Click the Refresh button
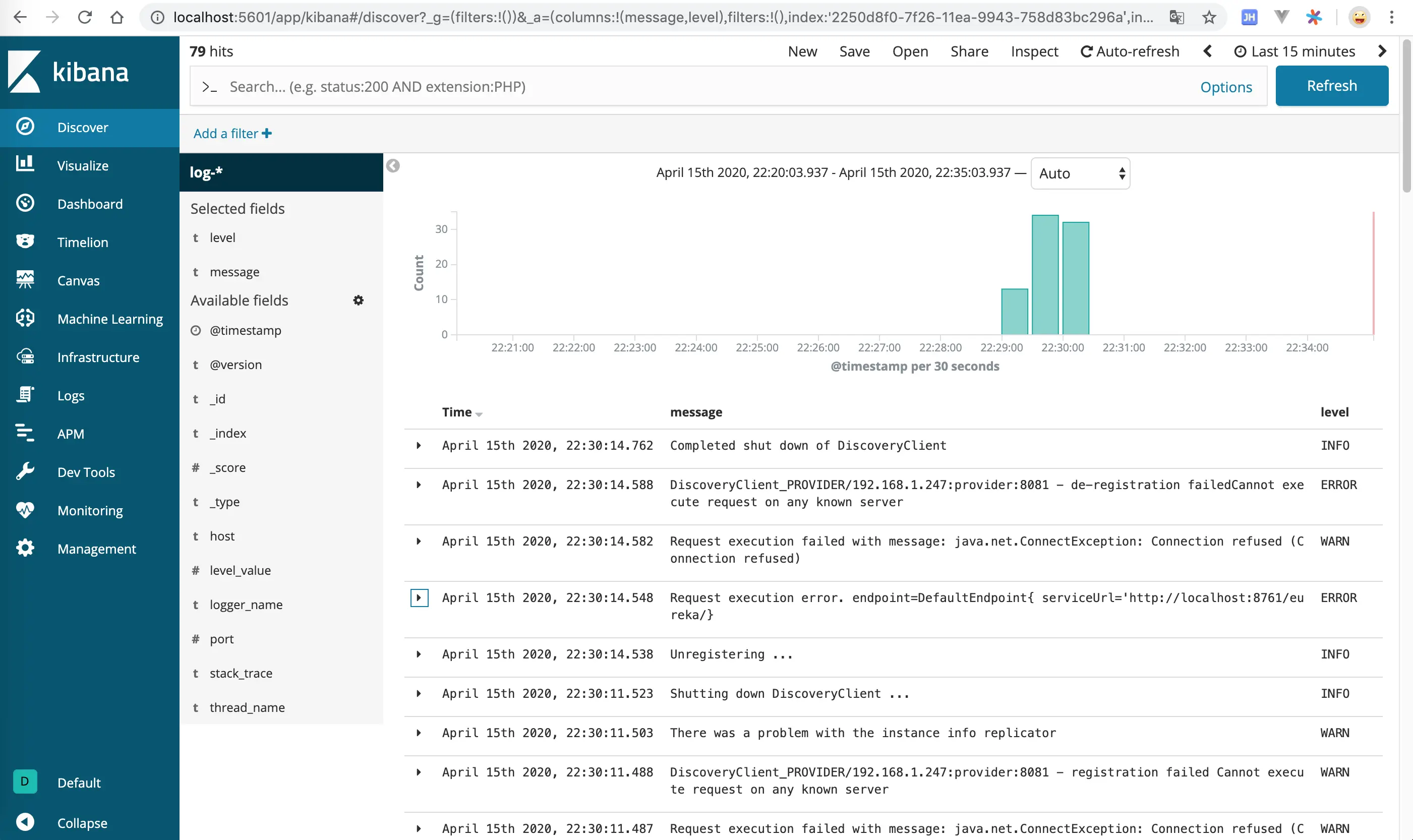This screenshot has width=1413, height=840. (x=1331, y=86)
